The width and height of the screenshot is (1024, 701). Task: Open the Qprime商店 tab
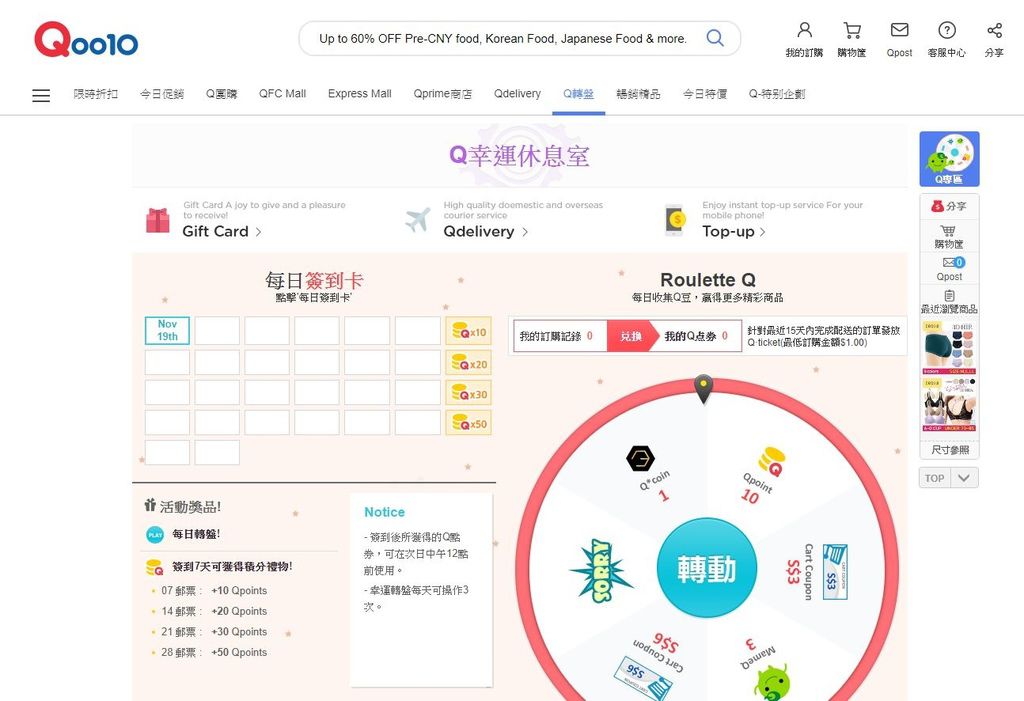(443, 94)
